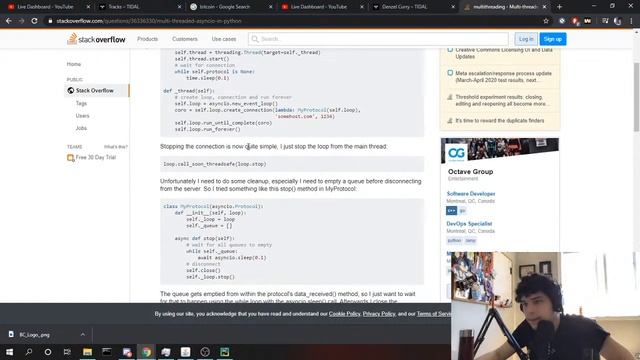
Task: Open PyCharm icon on the taskbar
Action: click(x=224, y=351)
